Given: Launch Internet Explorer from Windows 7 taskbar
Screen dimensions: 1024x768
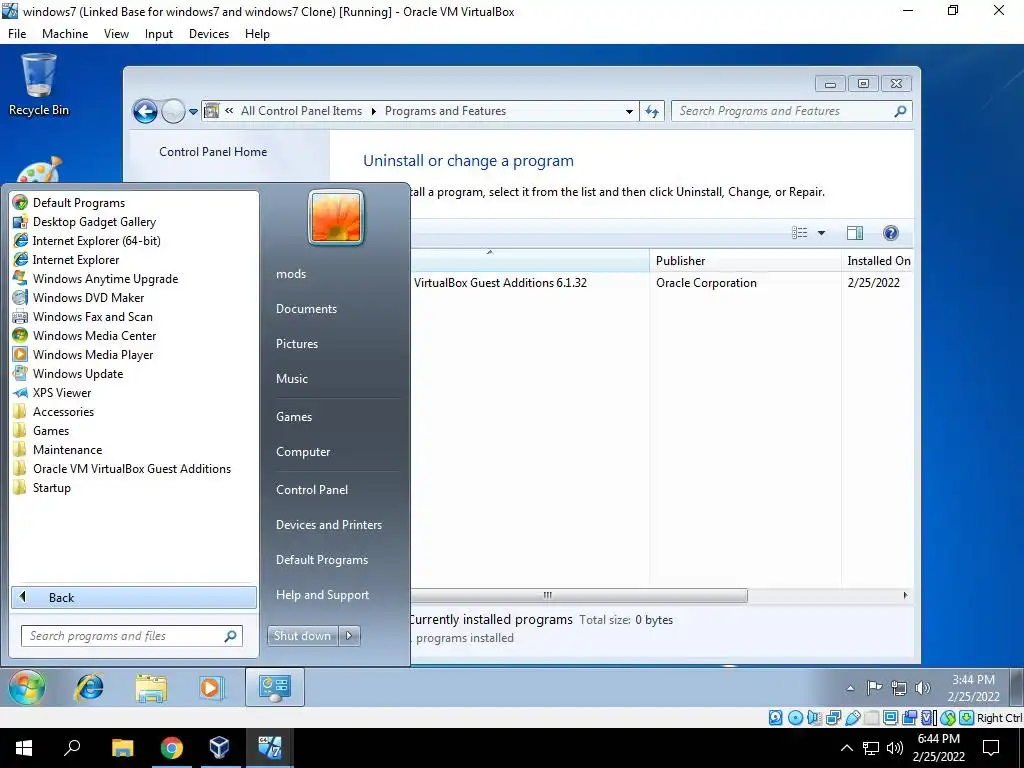Looking at the screenshot, I should 89,688.
